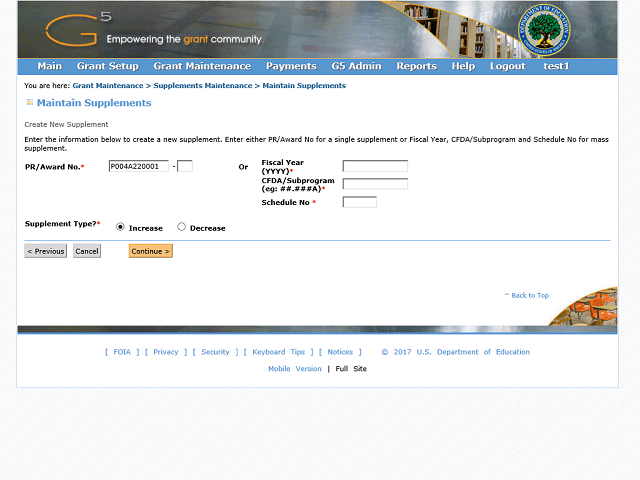640x480 pixels.
Task: Click the test1 user item
Action: click(556, 66)
